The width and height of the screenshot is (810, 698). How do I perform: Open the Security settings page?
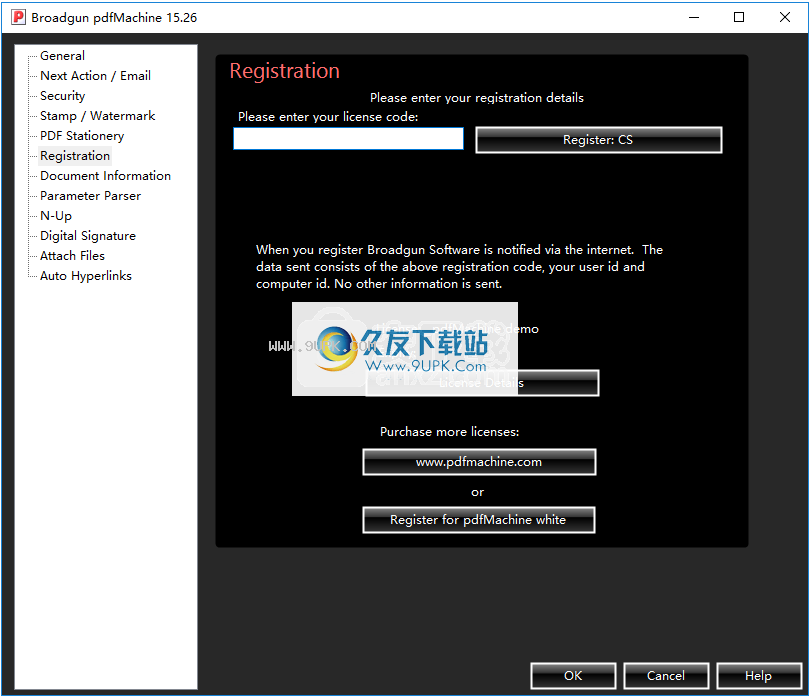(62, 96)
